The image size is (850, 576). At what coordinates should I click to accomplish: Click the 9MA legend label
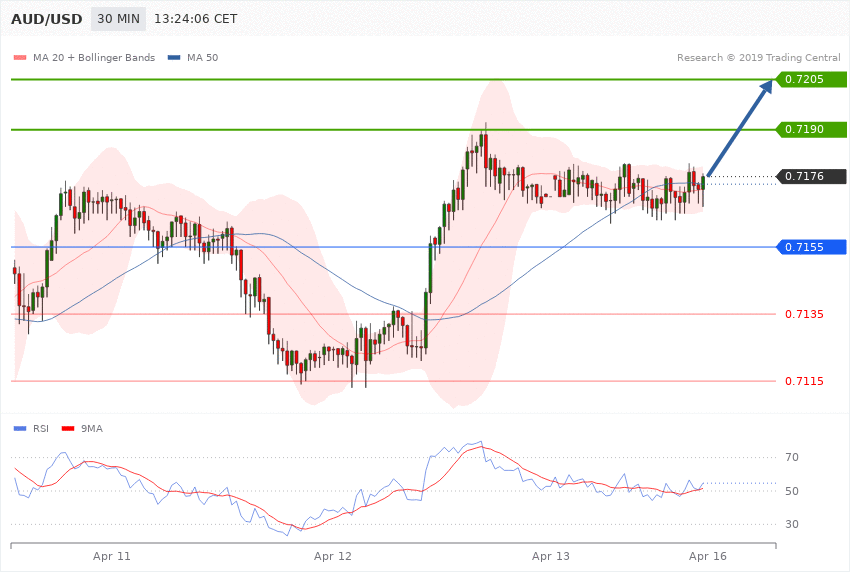click(x=92, y=429)
